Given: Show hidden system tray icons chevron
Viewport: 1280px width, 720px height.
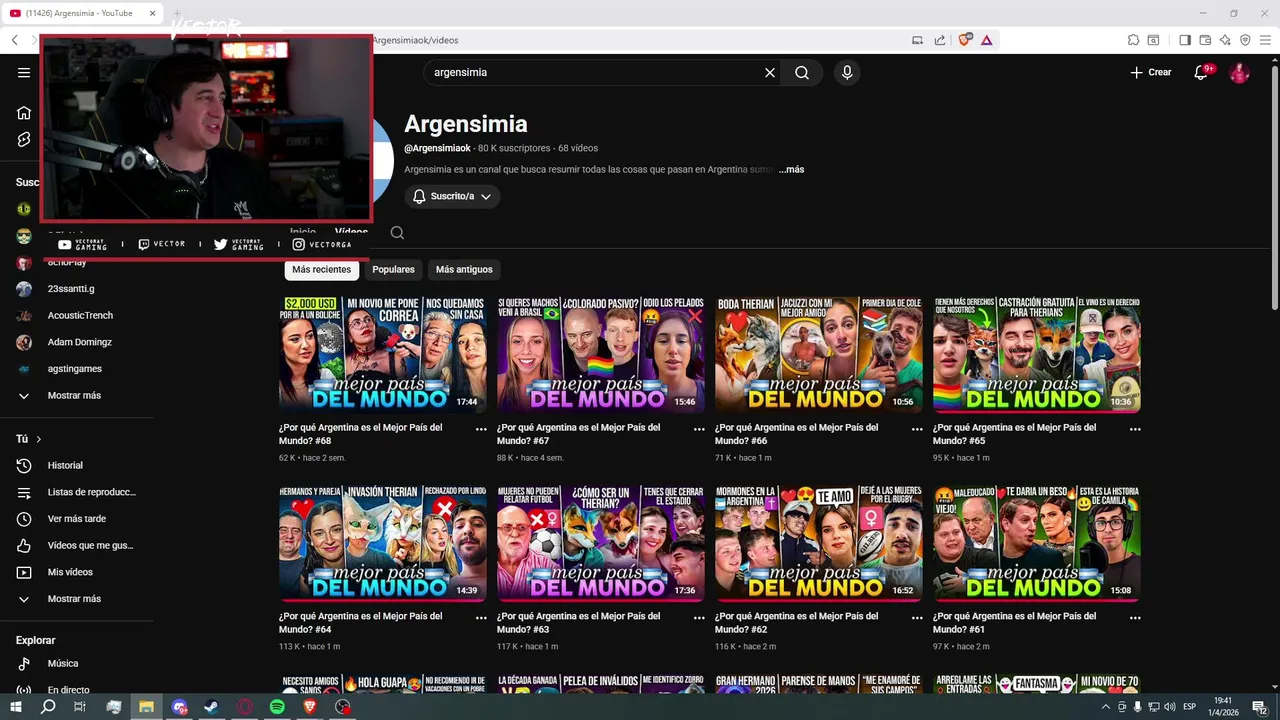Looking at the screenshot, I should click(x=1105, y=707).
